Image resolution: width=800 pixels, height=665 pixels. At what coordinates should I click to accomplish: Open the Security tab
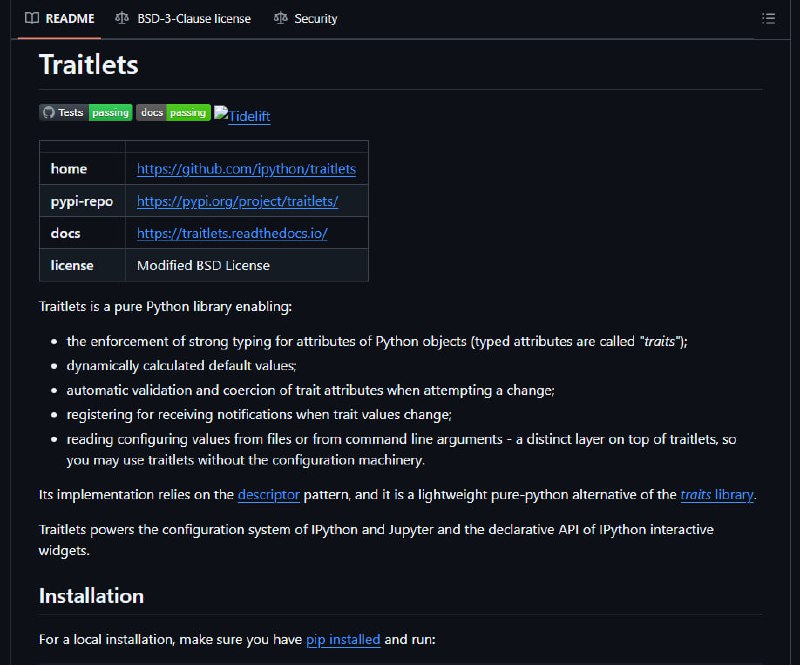[x=306, y=19]
